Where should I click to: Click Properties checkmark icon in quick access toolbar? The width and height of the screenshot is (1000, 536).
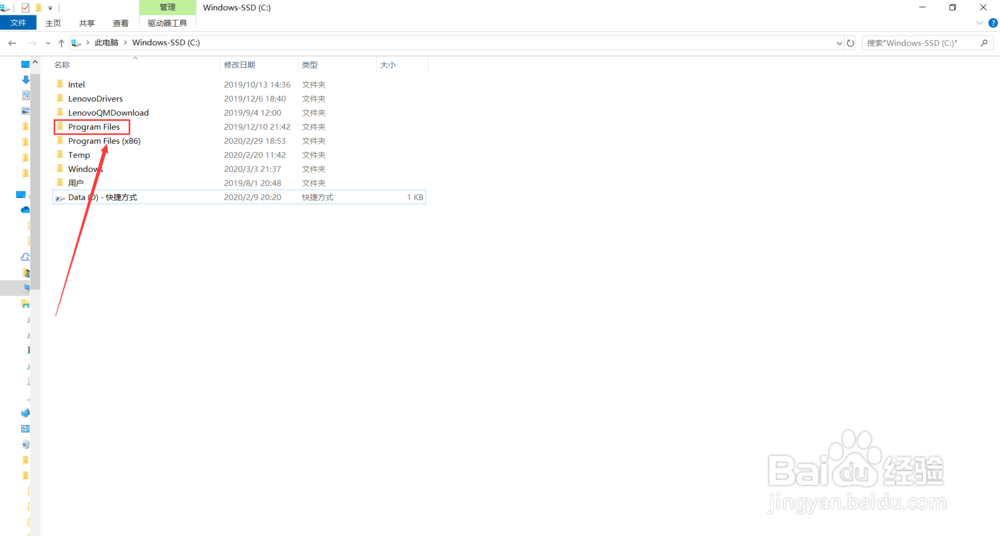point(26,8)
